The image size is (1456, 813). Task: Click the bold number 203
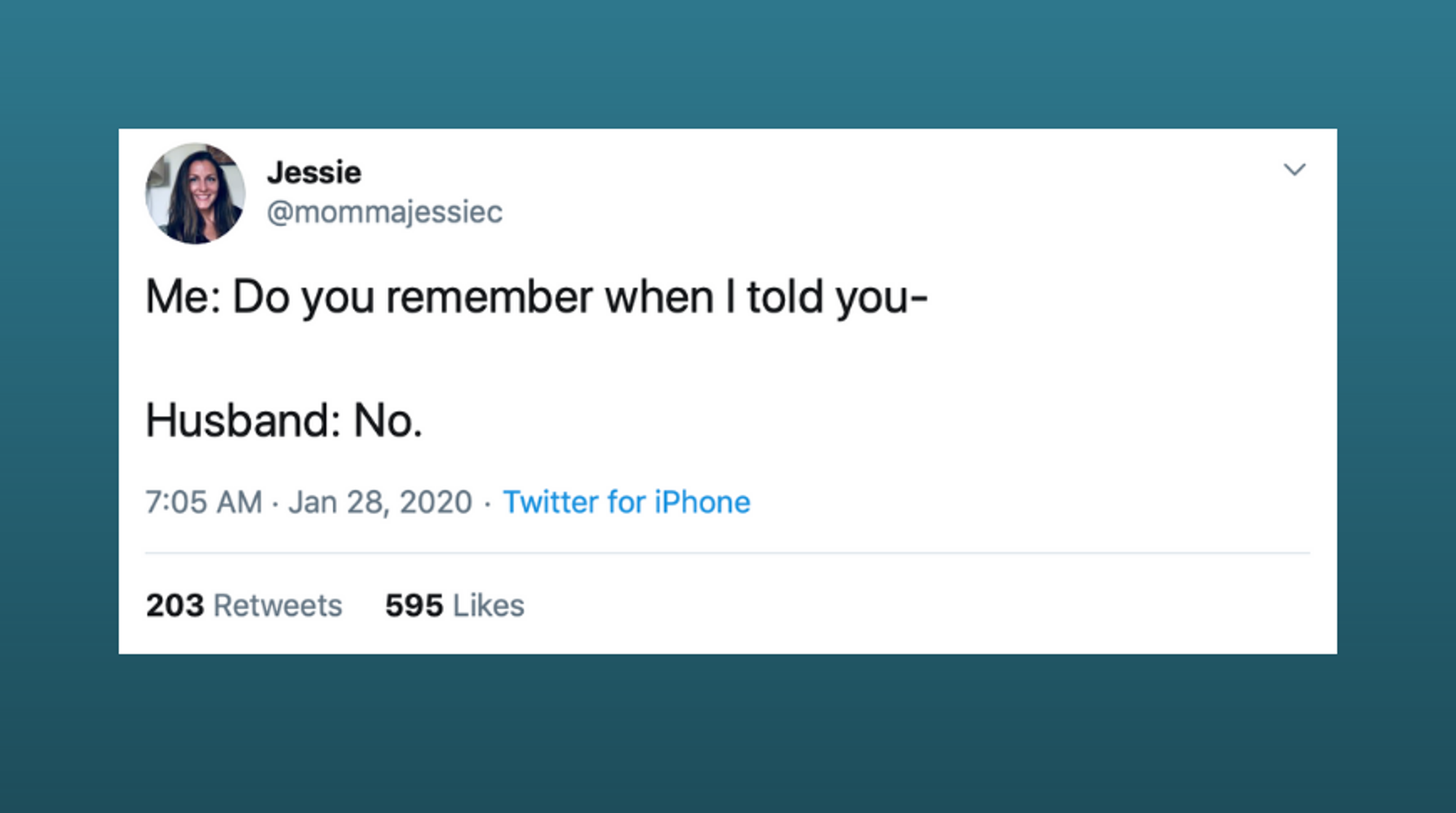coord(174,606)
